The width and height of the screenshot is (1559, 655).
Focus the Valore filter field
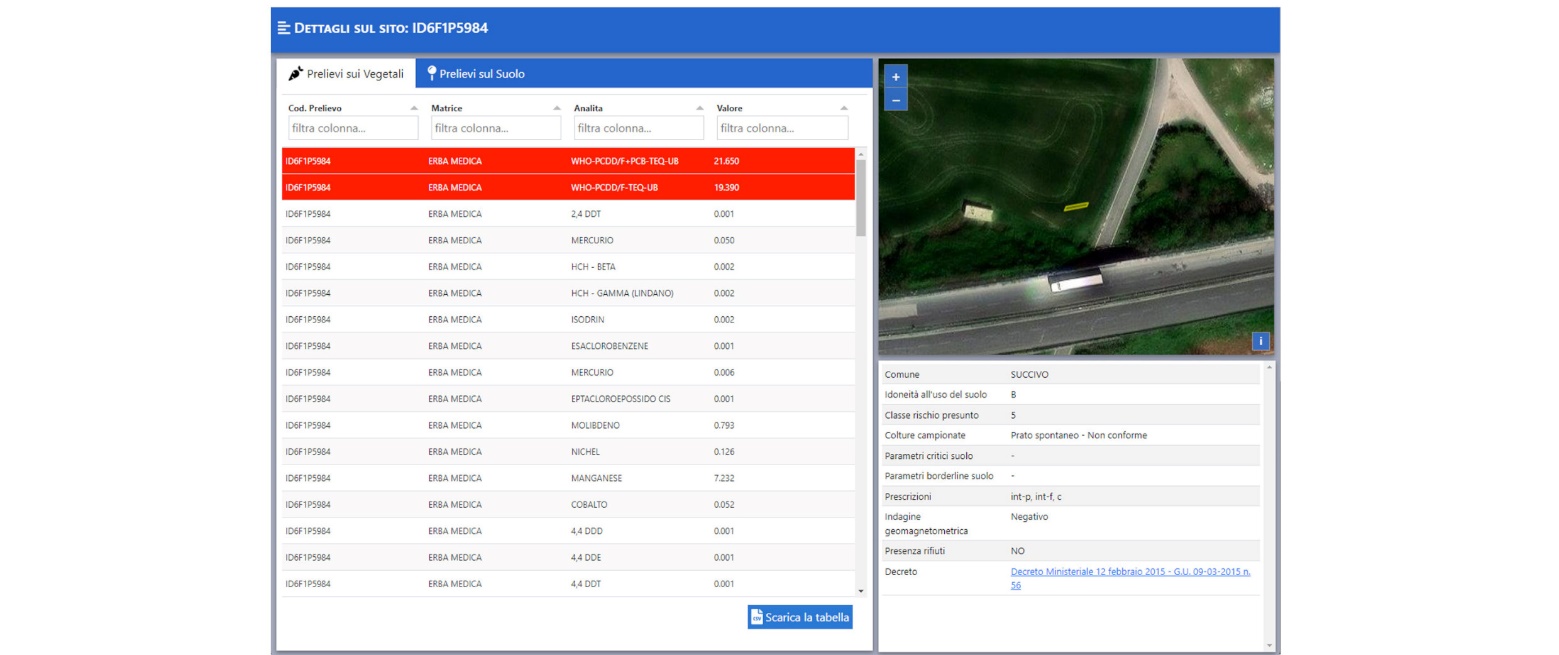click(782, 128)
